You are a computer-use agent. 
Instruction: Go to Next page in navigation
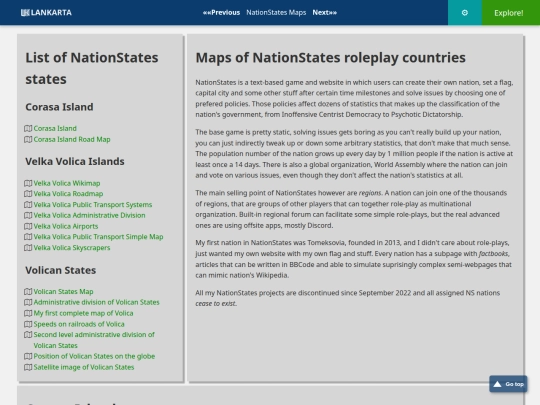pos(325,13)
